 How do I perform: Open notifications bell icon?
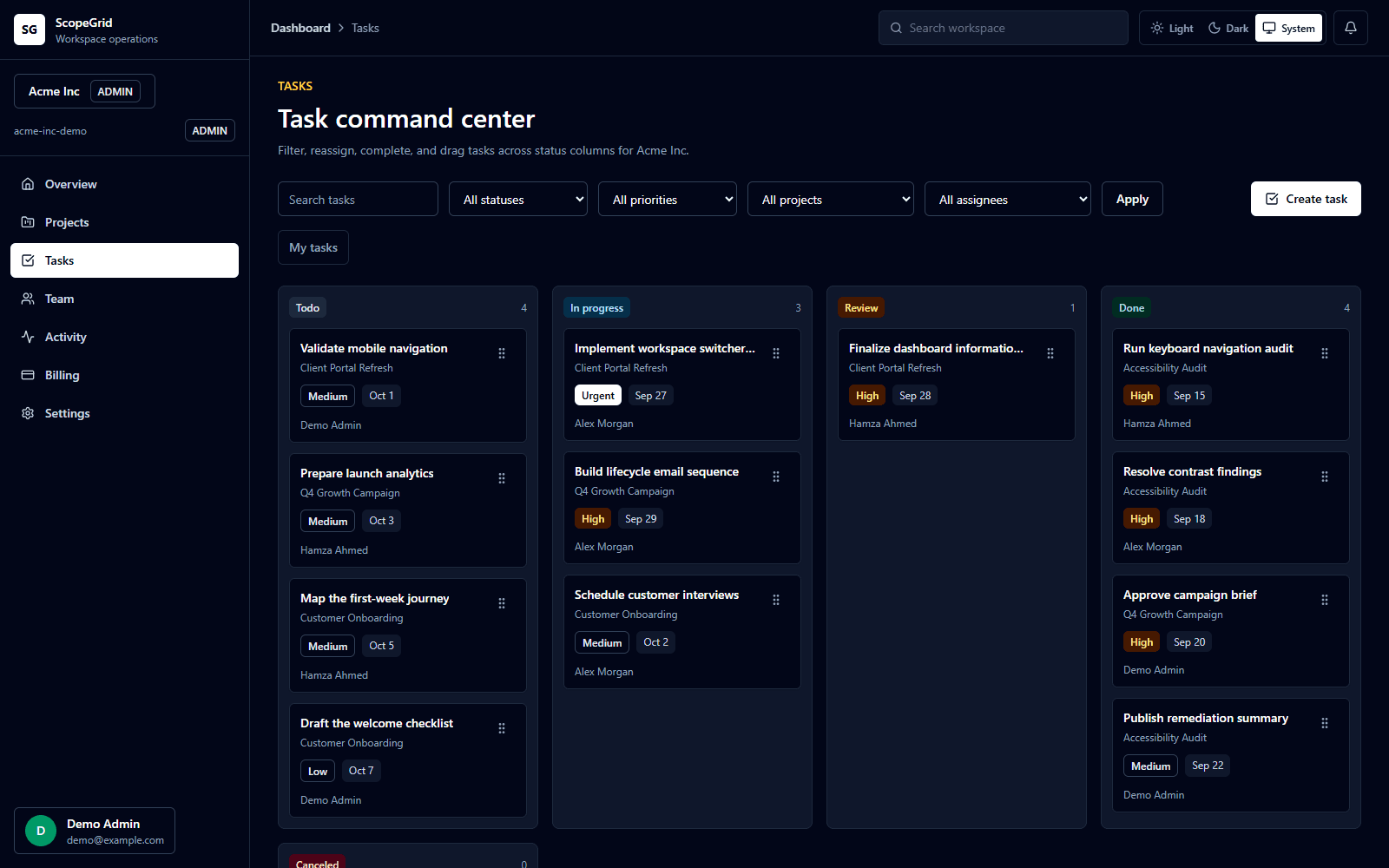click(x=1351, y=28)
